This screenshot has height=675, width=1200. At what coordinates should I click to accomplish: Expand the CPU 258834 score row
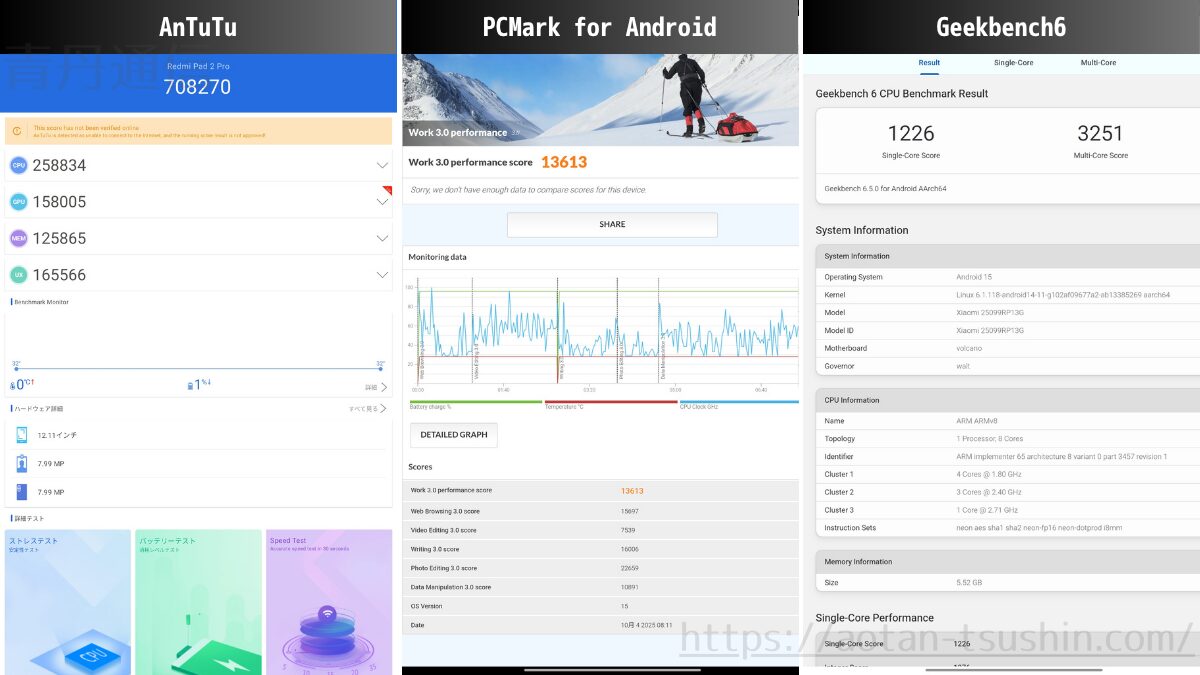tap(382, 165)
